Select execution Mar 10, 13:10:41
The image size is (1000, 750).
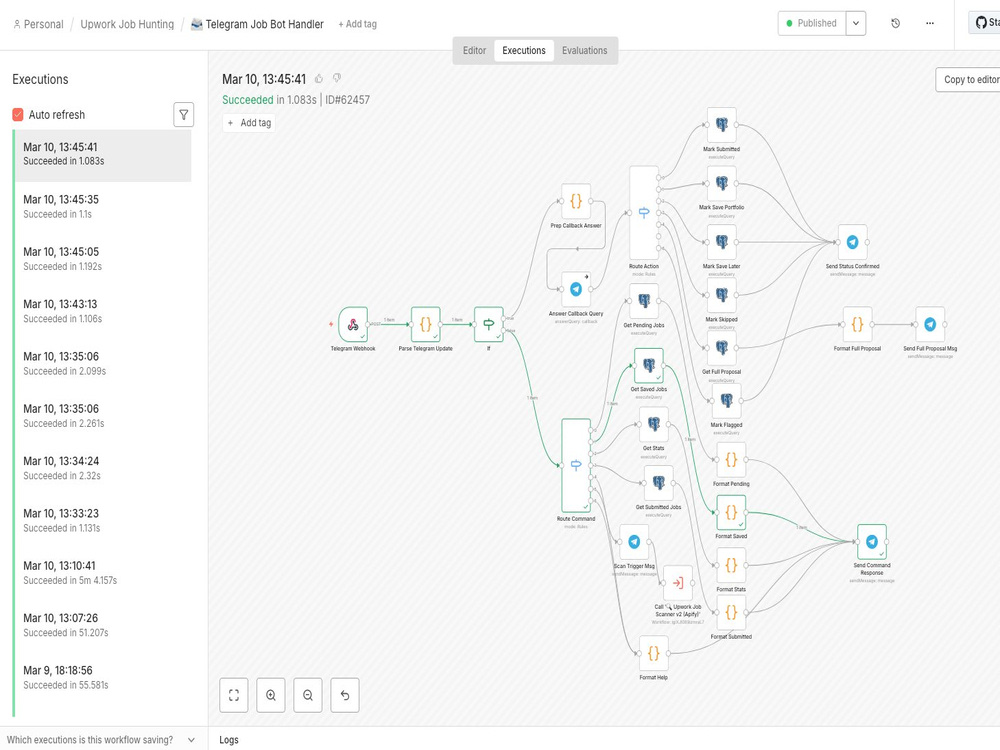coord(102,573)
